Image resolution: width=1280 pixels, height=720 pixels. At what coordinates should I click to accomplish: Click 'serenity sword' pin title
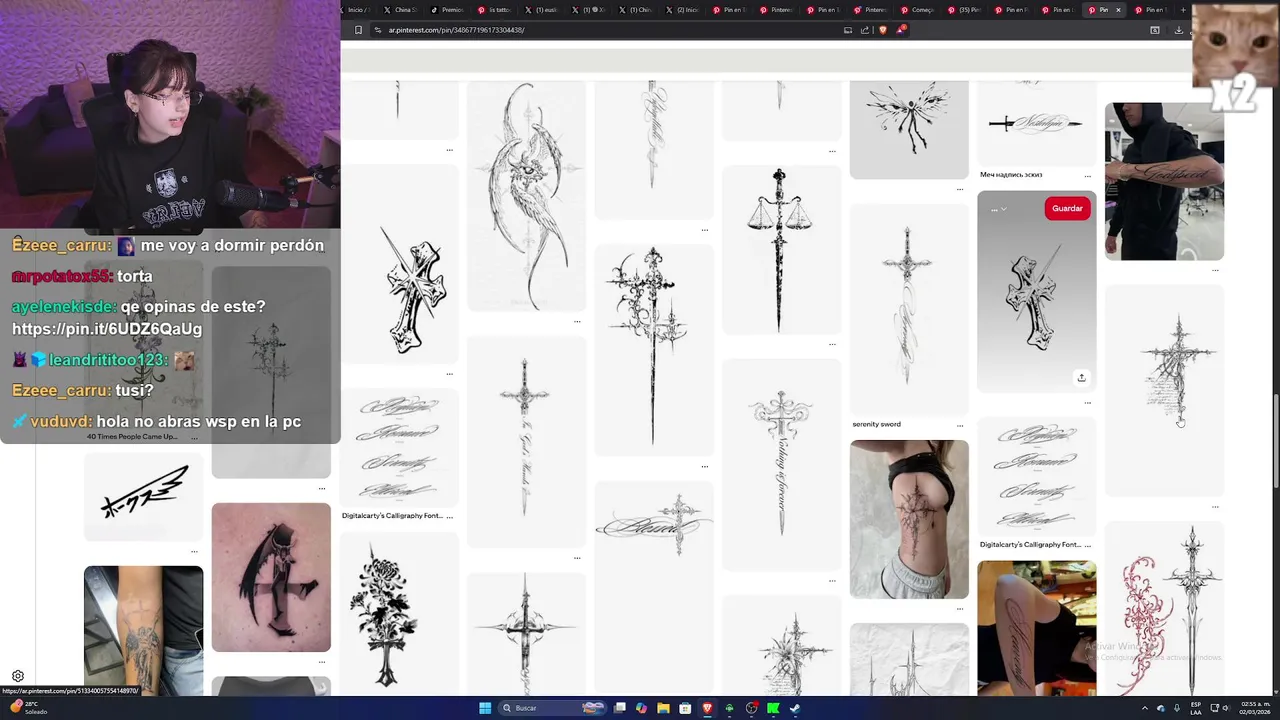click(x=876, y=424)
